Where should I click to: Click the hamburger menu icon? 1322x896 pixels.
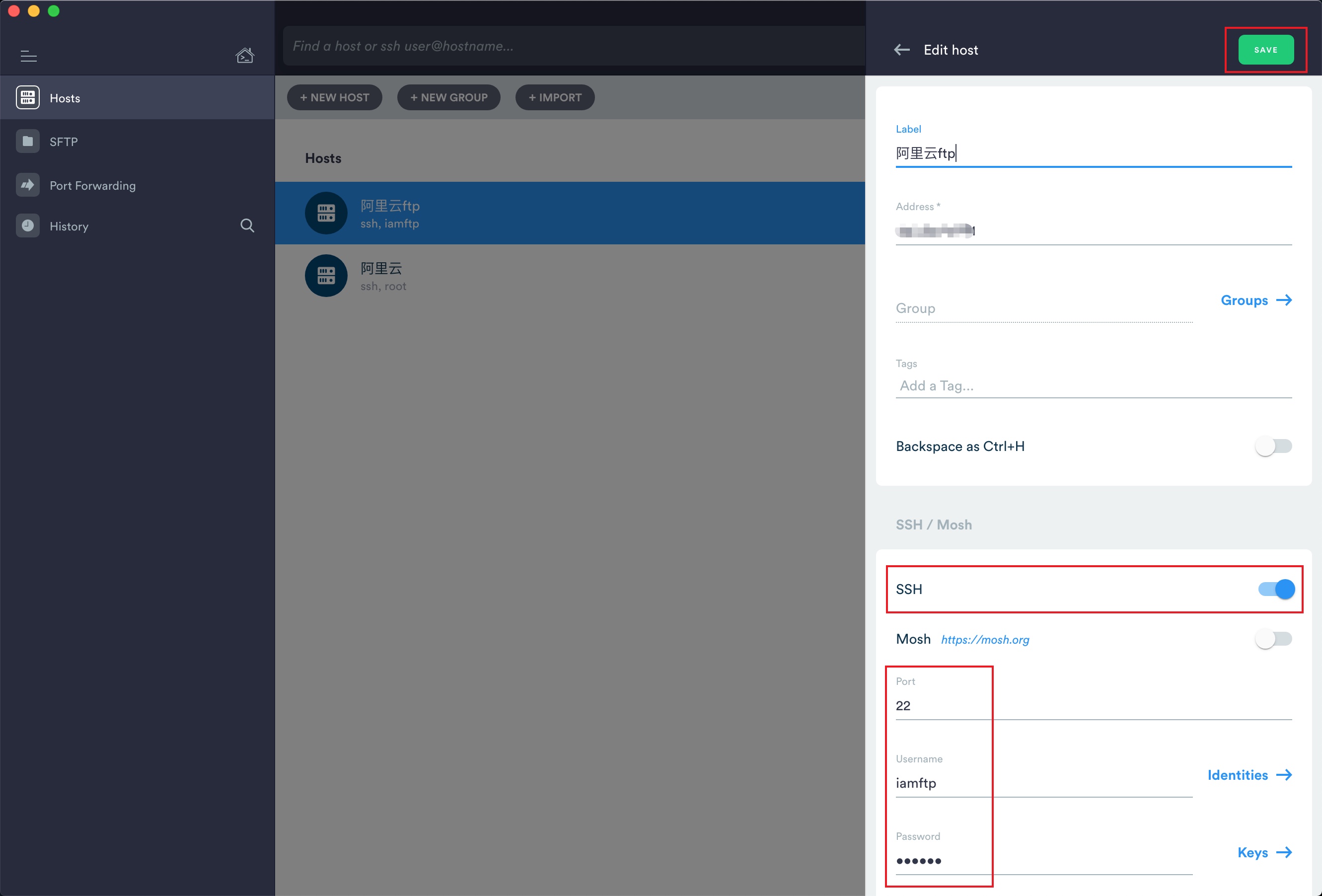point(28,56)
